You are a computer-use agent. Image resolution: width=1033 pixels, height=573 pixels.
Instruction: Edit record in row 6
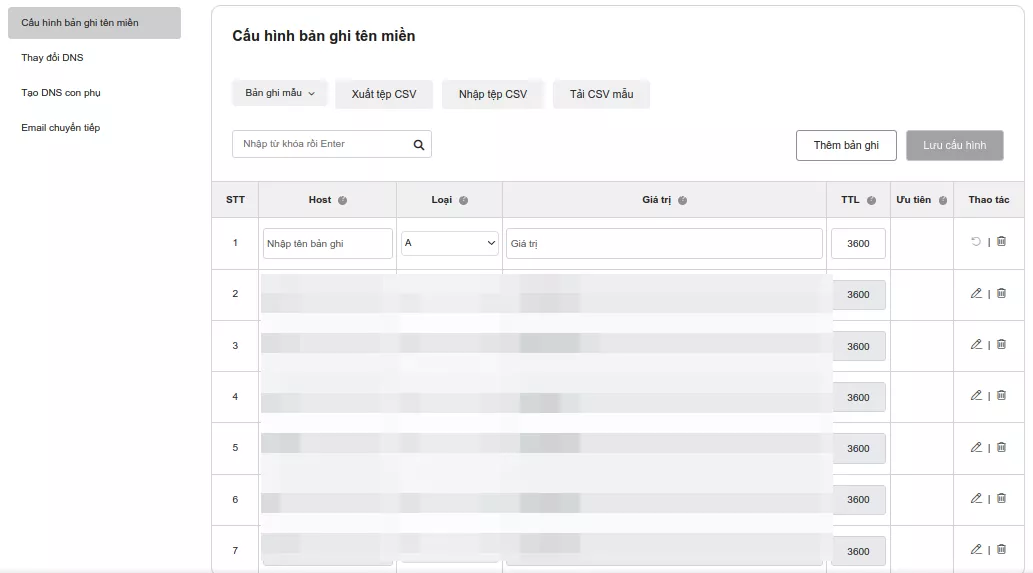click(x=976, y=498)
